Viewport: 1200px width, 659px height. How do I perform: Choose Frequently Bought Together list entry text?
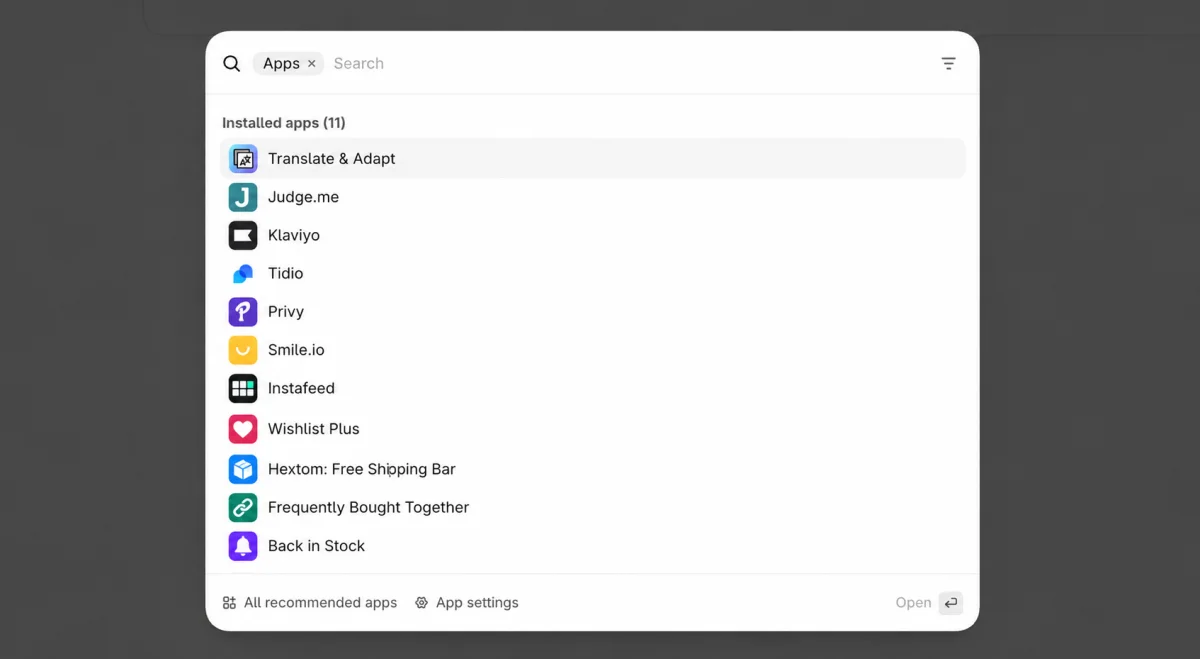(368, 507)
